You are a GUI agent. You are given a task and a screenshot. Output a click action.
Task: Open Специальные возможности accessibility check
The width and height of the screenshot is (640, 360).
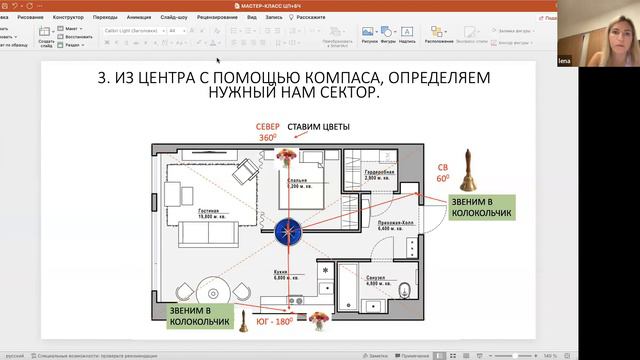[x=95, y=356]
